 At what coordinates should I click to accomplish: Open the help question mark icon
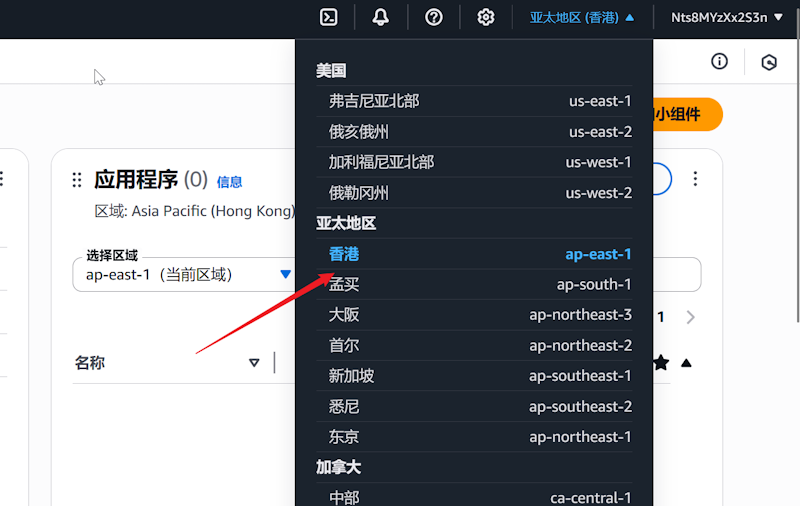click(434, 17)
